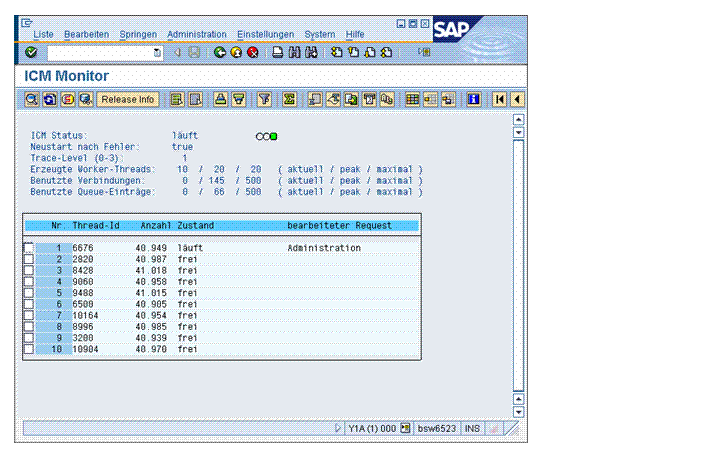Click the Deselect All icon
Viewport: 720px width, 455px height.
(x=196, y=99)
